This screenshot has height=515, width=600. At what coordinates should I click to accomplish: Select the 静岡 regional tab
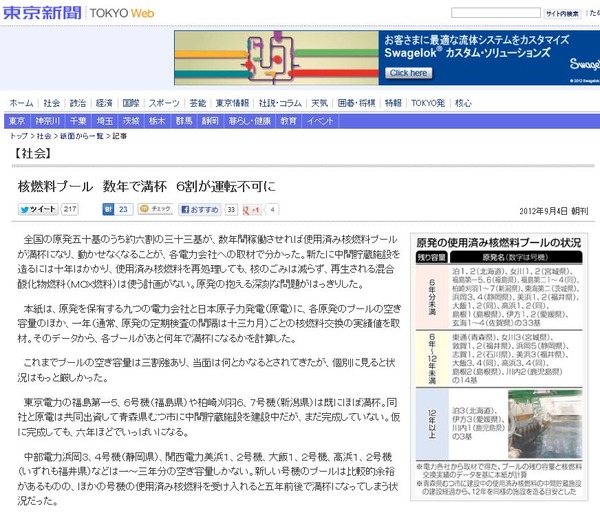click(210, 121)
